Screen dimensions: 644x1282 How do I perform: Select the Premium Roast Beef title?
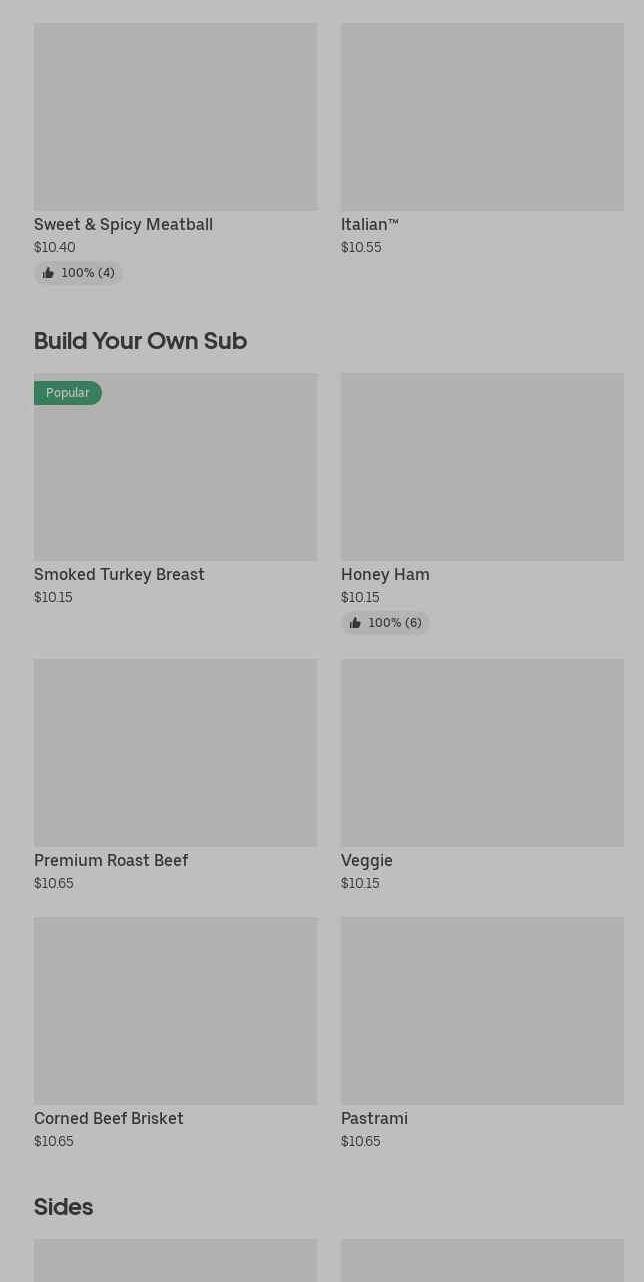(x=111, y=861)
